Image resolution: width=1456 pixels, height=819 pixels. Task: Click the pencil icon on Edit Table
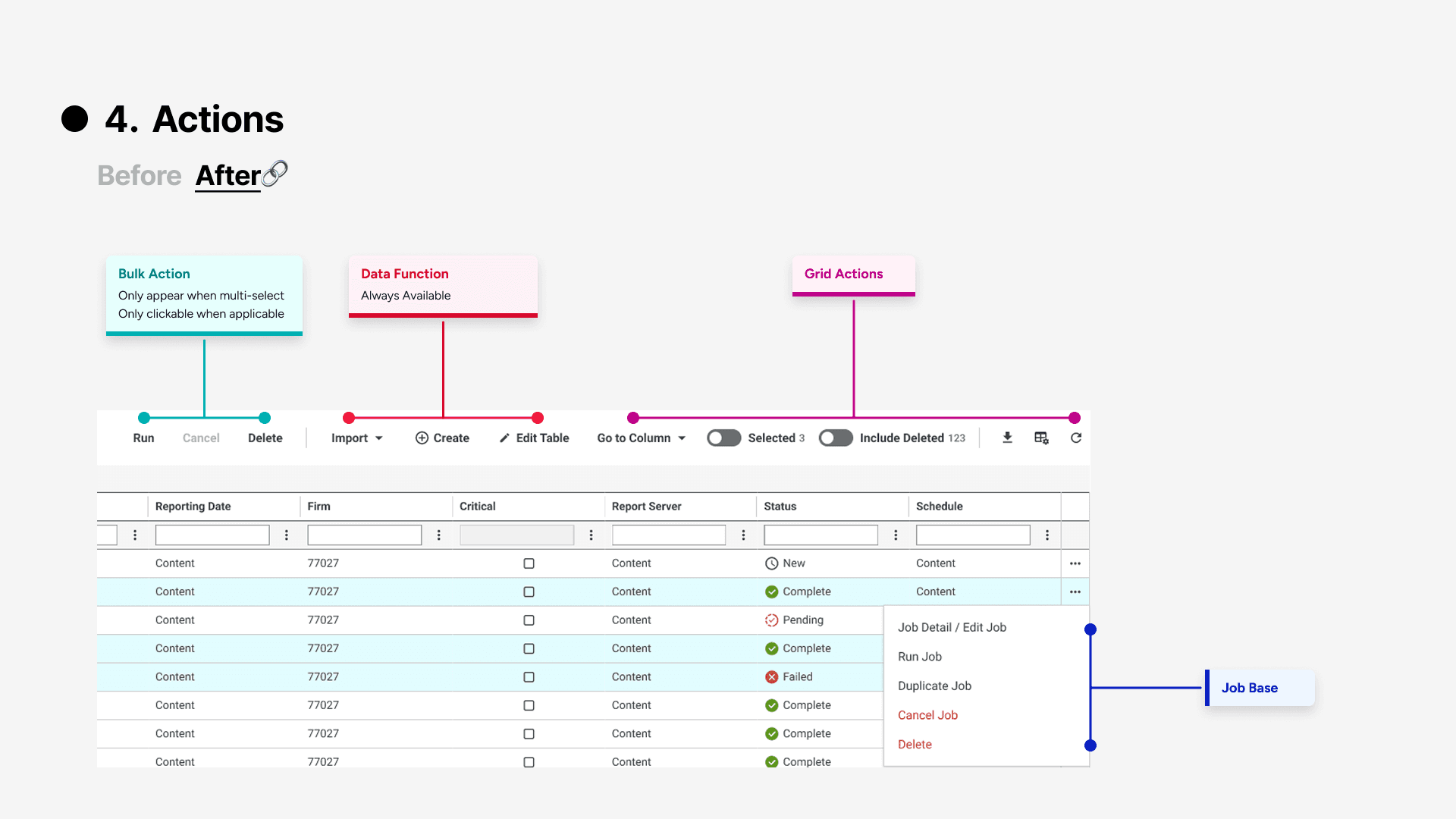pyautogui.click(x=504, y=438)
